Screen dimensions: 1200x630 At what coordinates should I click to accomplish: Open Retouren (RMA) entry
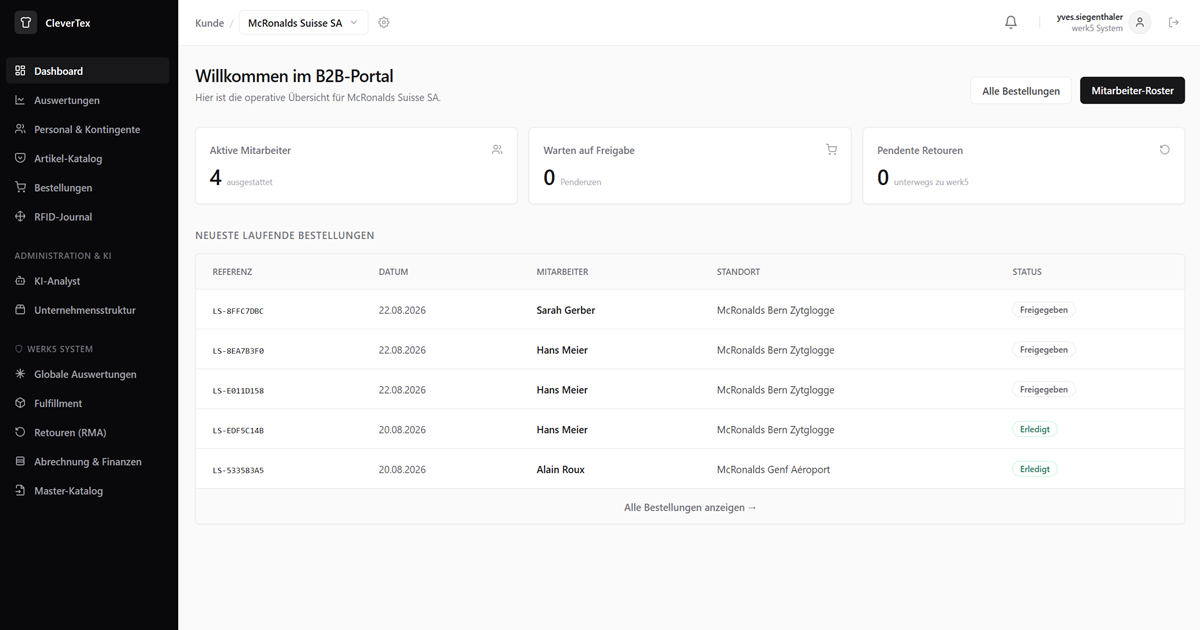(x=88, y=432)
